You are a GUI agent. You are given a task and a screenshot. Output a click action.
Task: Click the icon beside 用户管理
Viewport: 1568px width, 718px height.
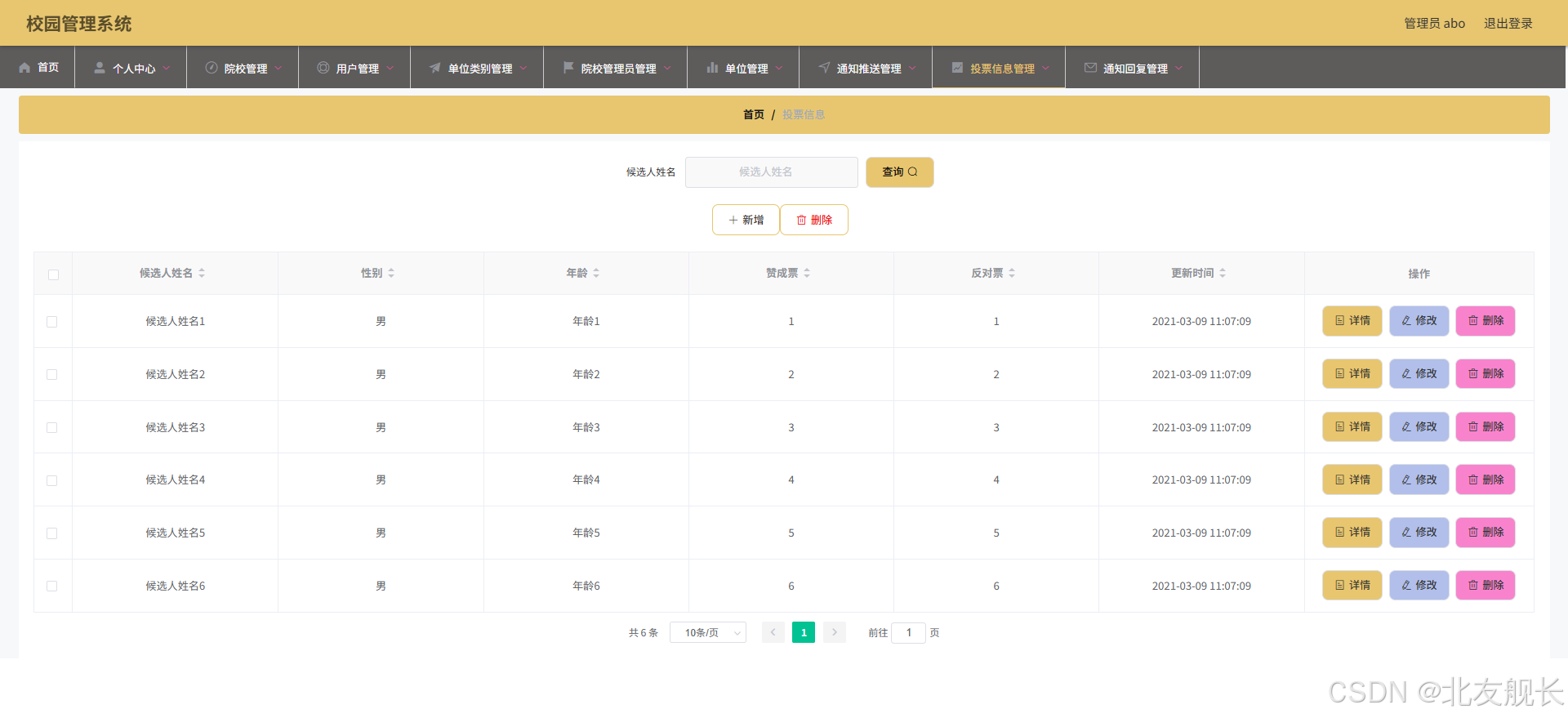323,68
